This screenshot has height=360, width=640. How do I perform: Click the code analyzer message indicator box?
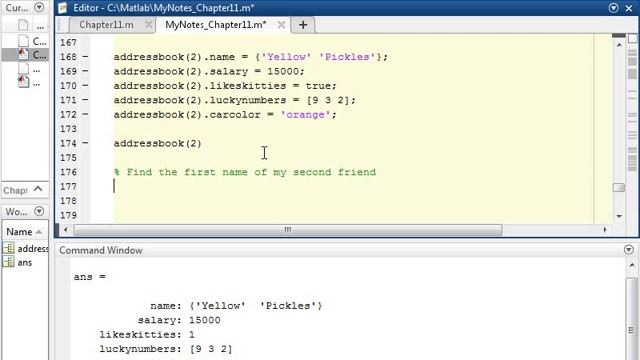[633, 38]
